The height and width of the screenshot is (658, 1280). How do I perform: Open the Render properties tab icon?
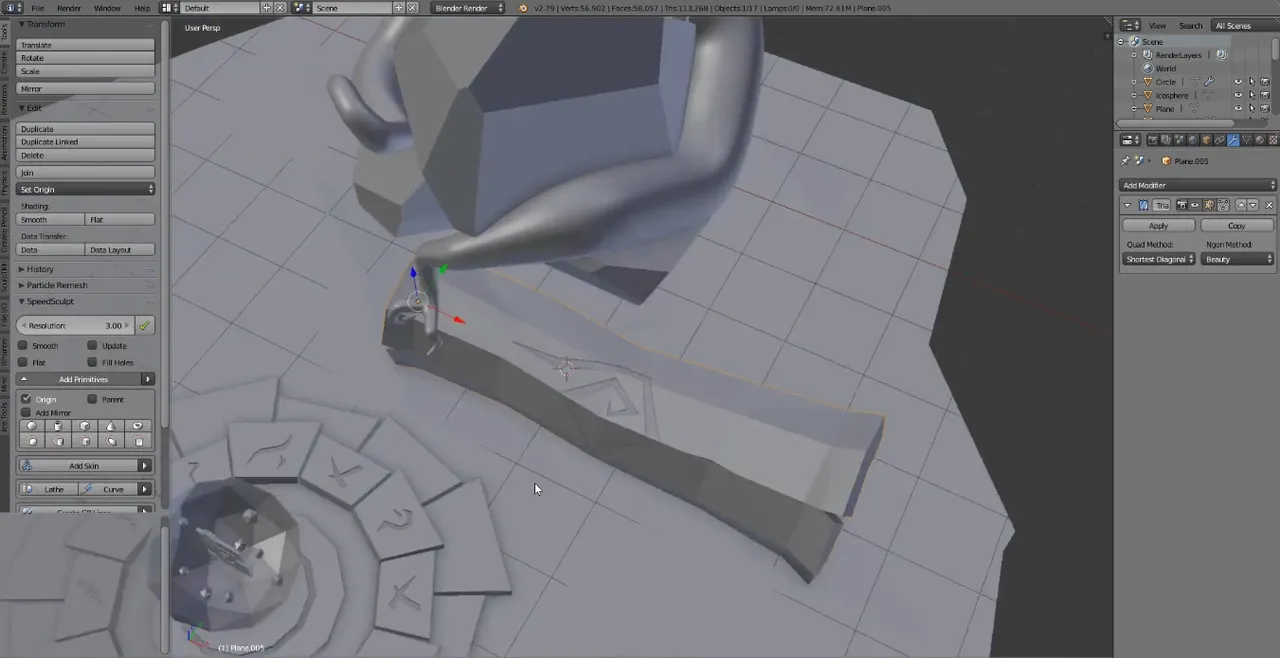tap(1153, 140)
